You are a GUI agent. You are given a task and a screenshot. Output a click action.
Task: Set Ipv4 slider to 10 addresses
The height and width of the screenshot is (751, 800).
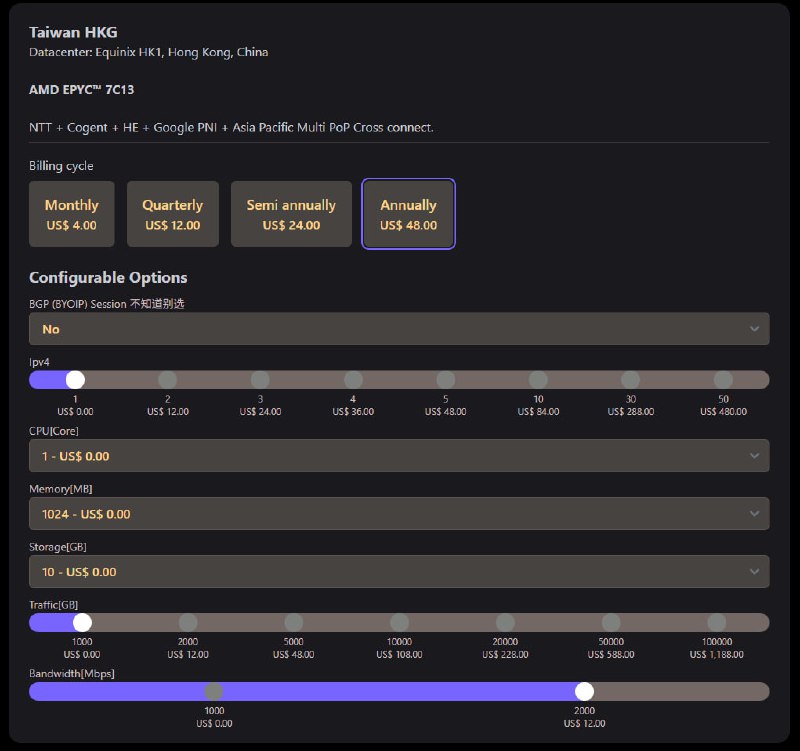pos(538,380)
